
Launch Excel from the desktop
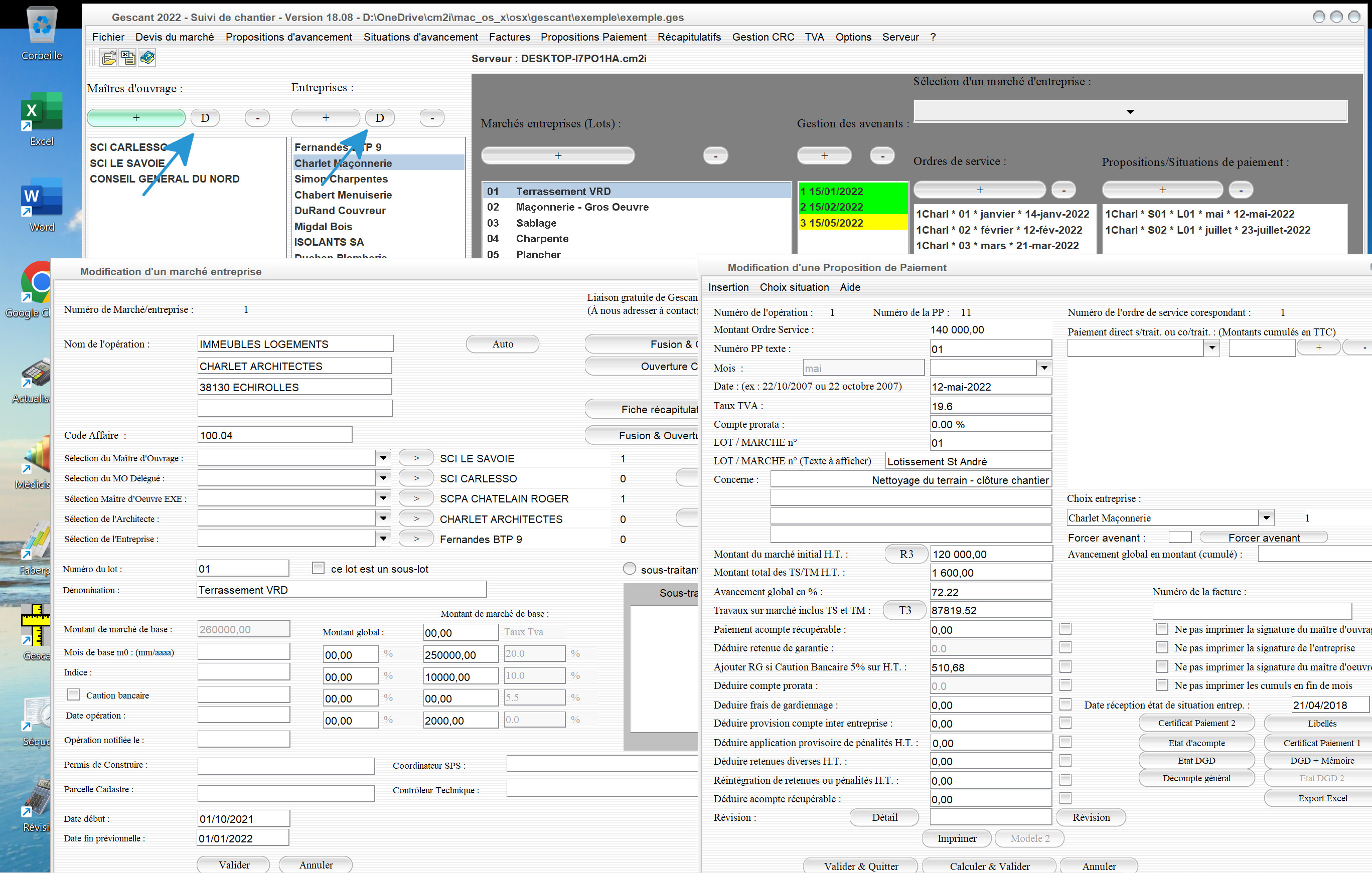click(x=42, y=119)
